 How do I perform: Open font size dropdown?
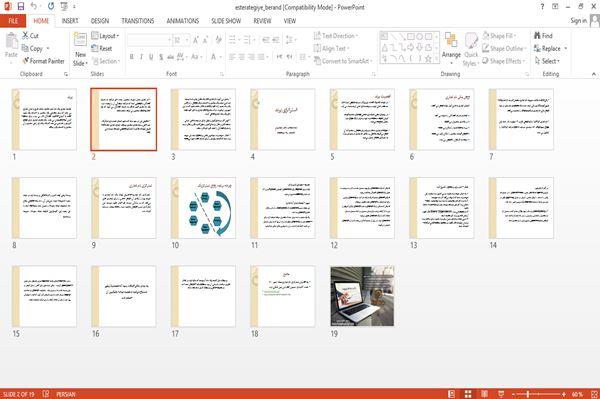coord(187,40)
